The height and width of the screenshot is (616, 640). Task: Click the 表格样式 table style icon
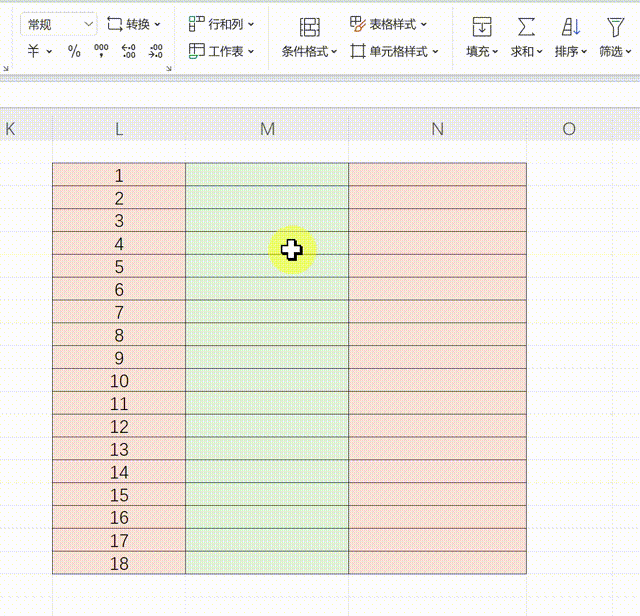click(358, 24)
